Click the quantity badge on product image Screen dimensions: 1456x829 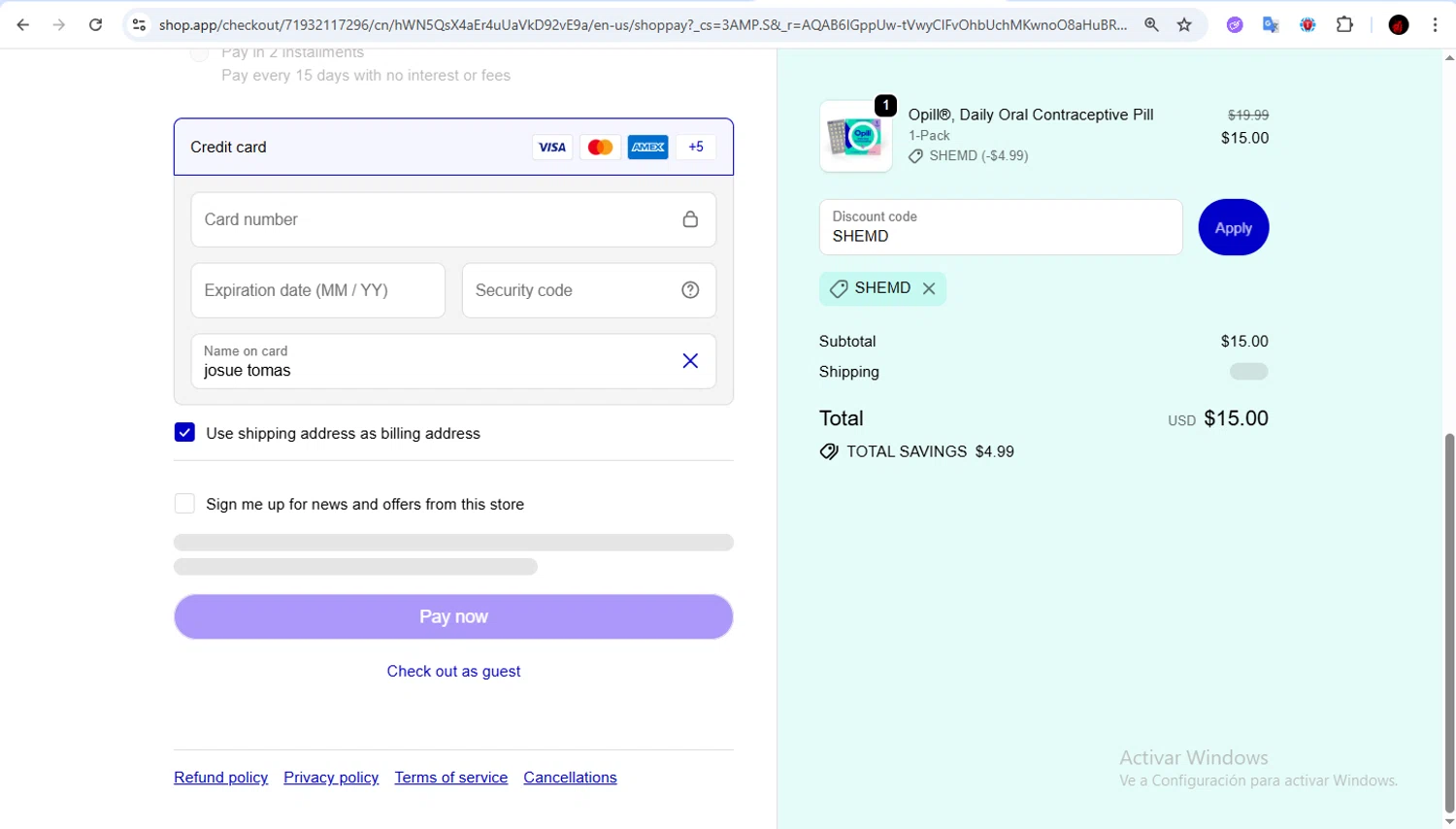pyautogui.click(x=885, y=105)
